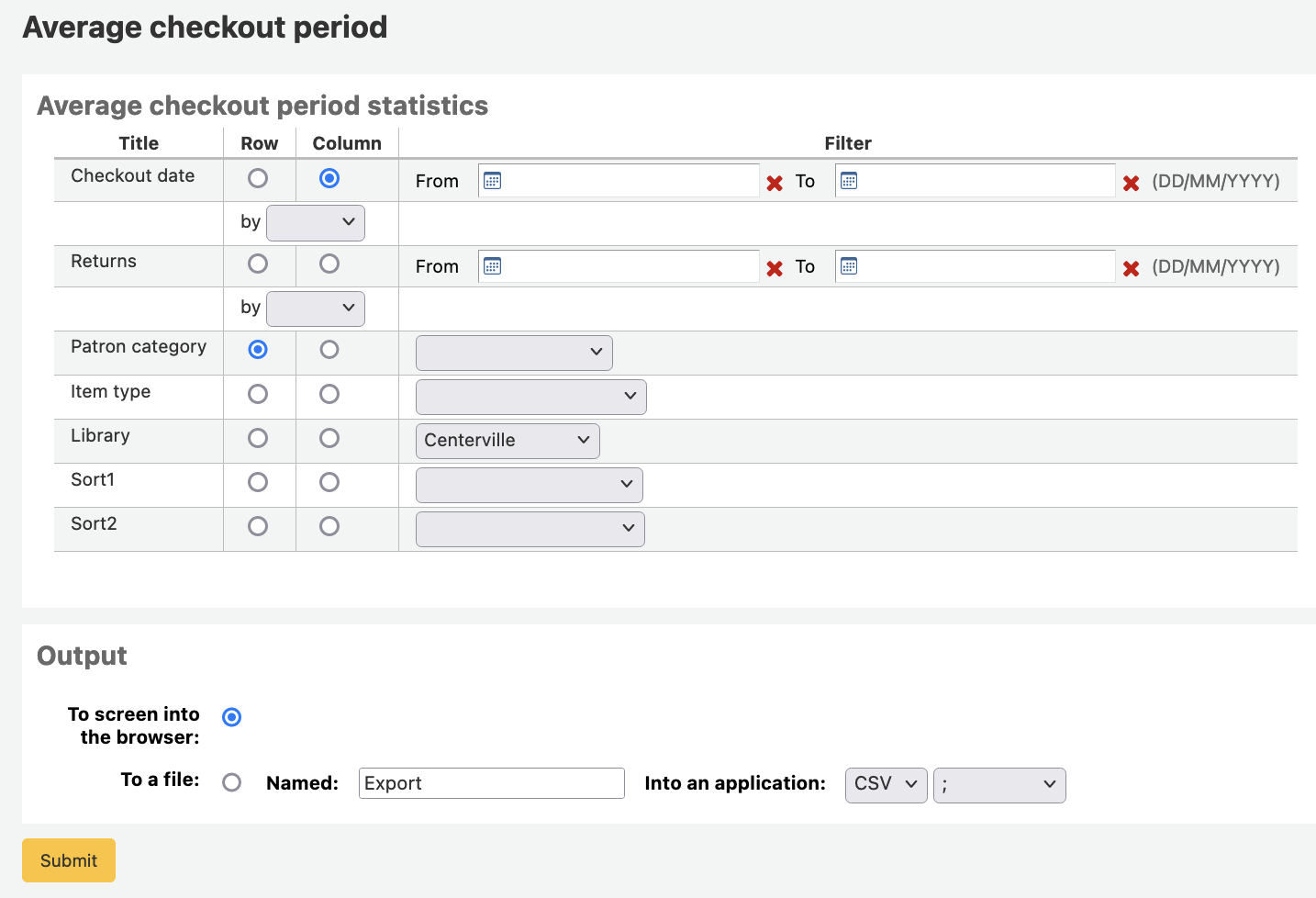Select Column radio for Library

(x=329, y=438)
